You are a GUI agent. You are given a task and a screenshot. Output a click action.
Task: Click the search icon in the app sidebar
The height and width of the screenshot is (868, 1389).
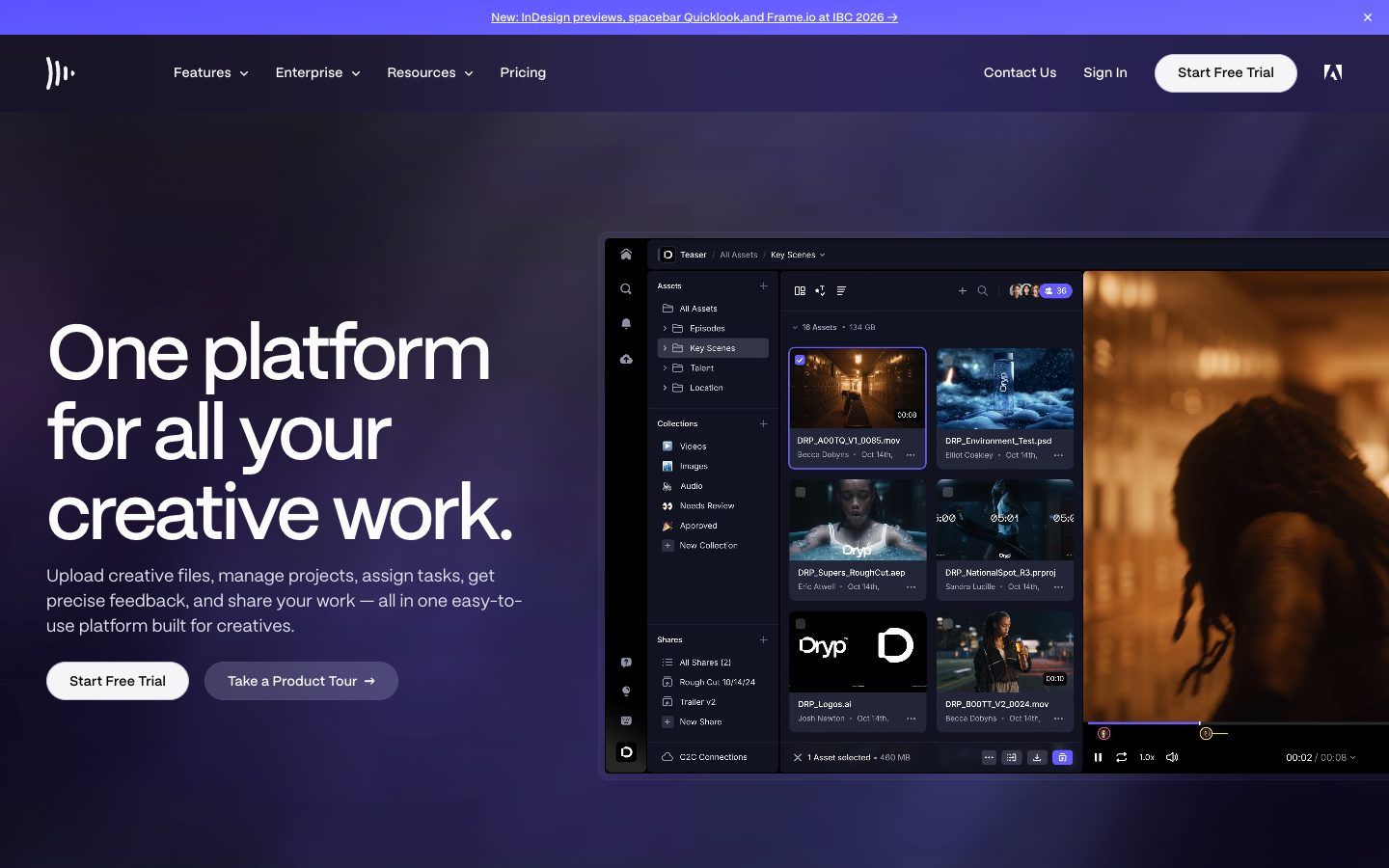626,289
